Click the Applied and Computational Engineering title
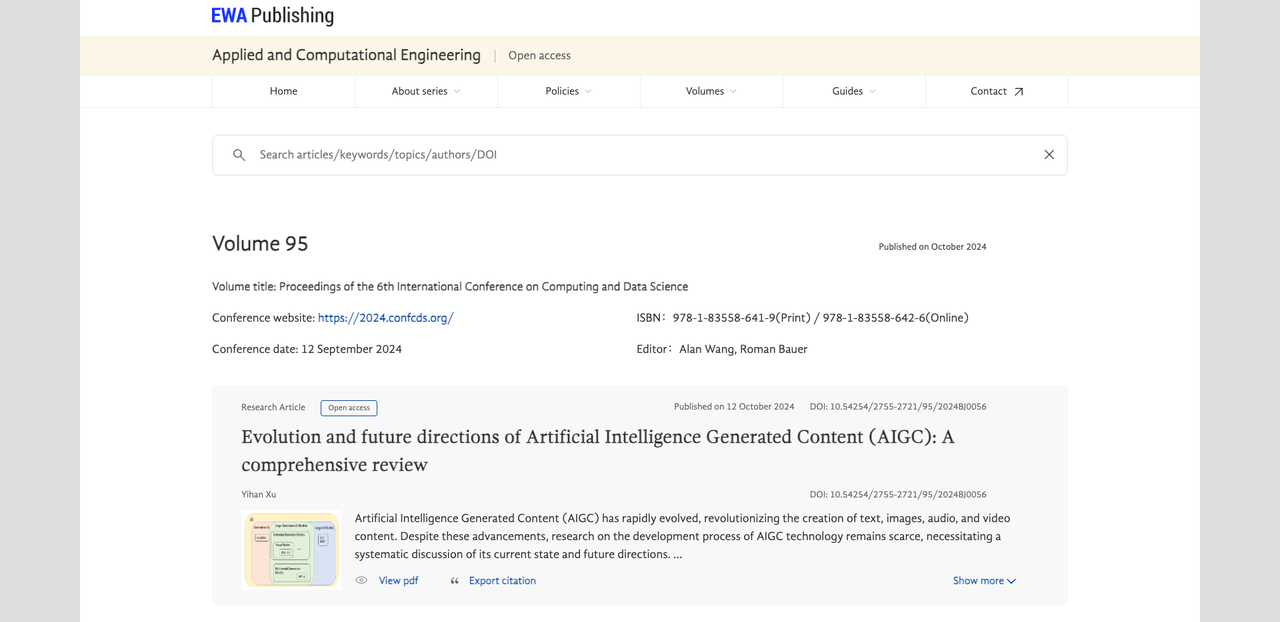 click(346, 56)
